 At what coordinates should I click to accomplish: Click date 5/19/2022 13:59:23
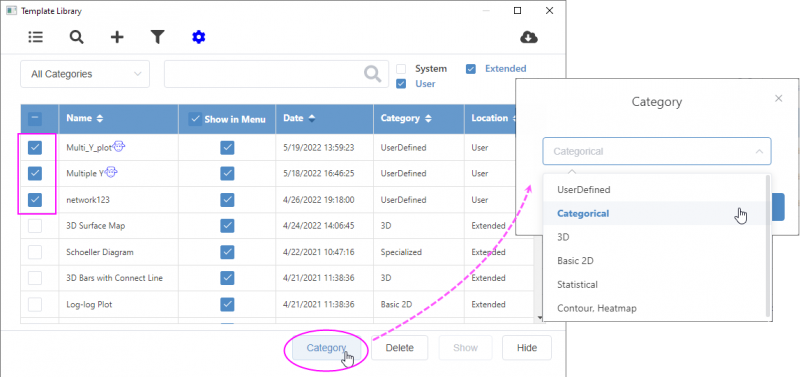point(318,148)
